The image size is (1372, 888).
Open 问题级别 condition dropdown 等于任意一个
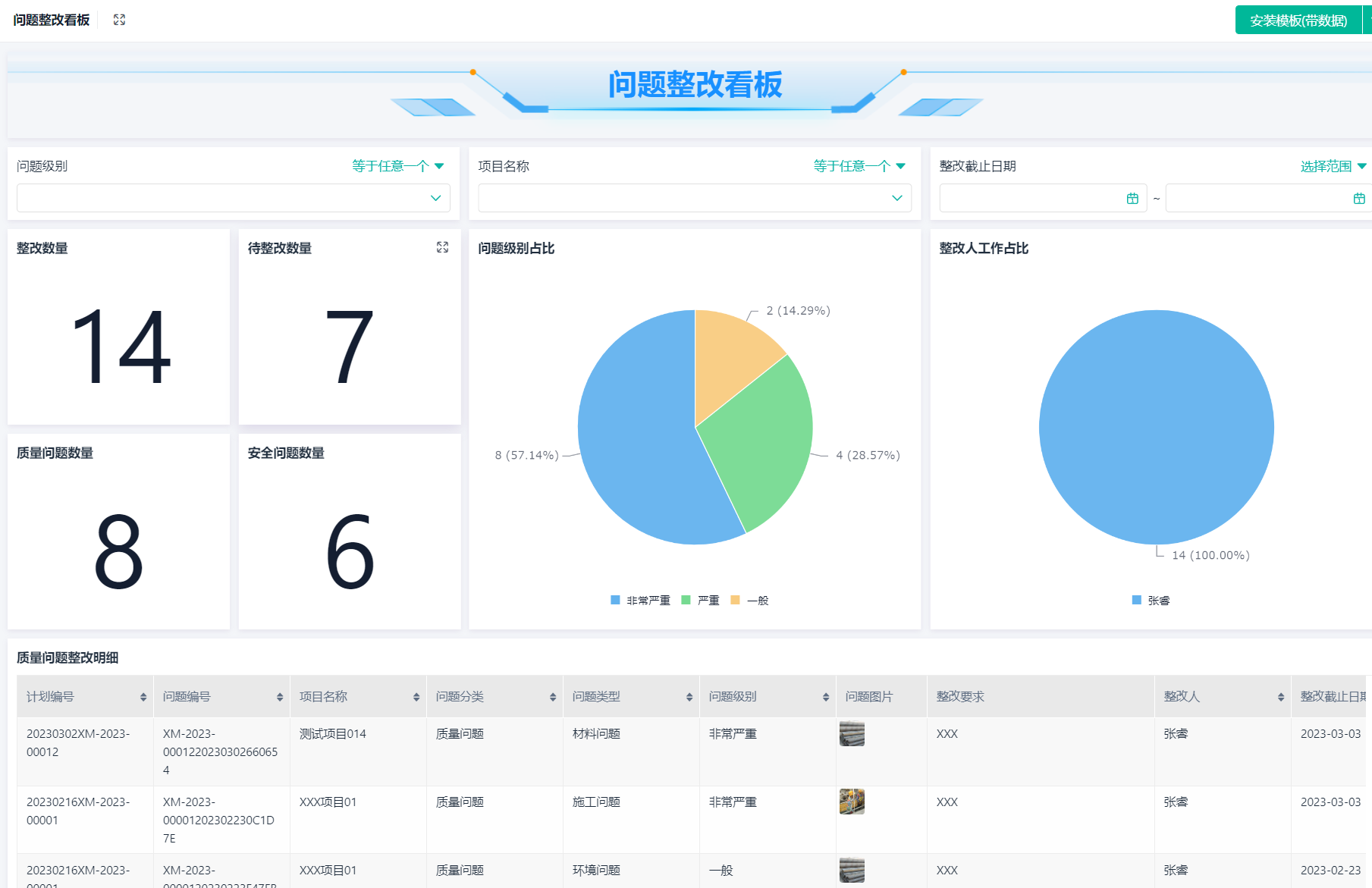[x=398, y=166]
